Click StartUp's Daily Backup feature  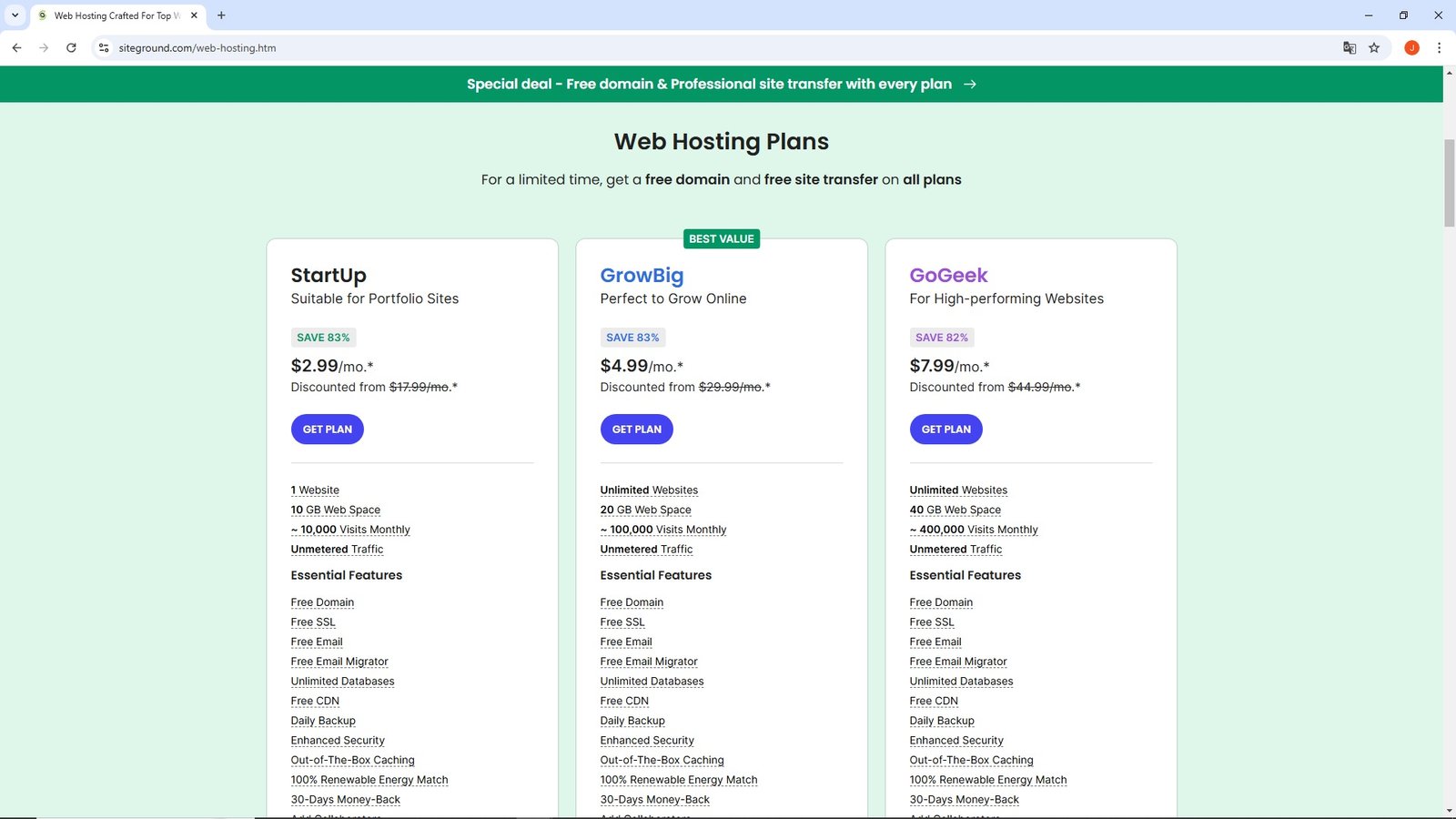click(323, 721)
